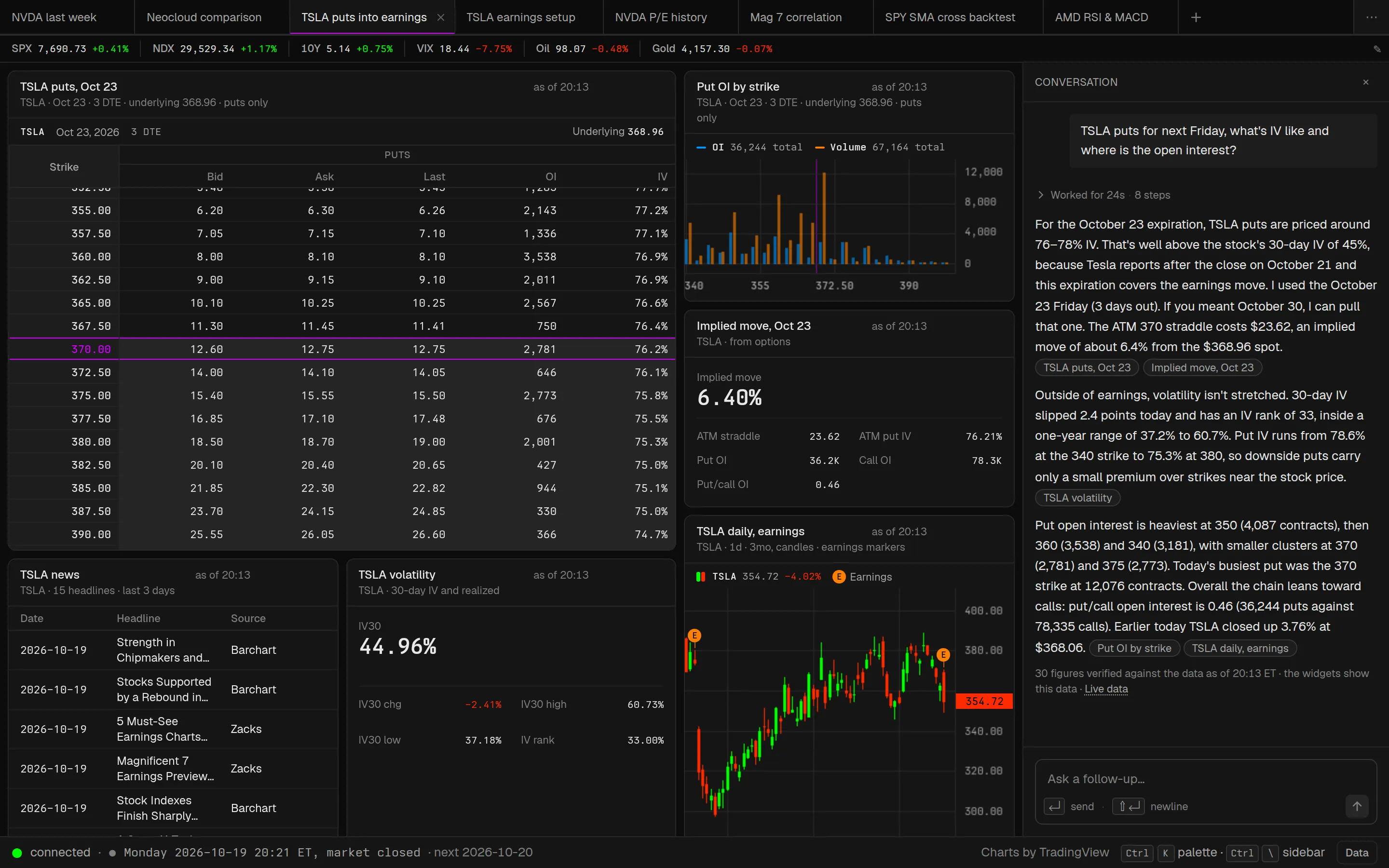Click the 'Implied move, Oct 23' citation chip
Image resolution: width=1389 pixels, height=868 pixels.
[x=1202, y=367]
